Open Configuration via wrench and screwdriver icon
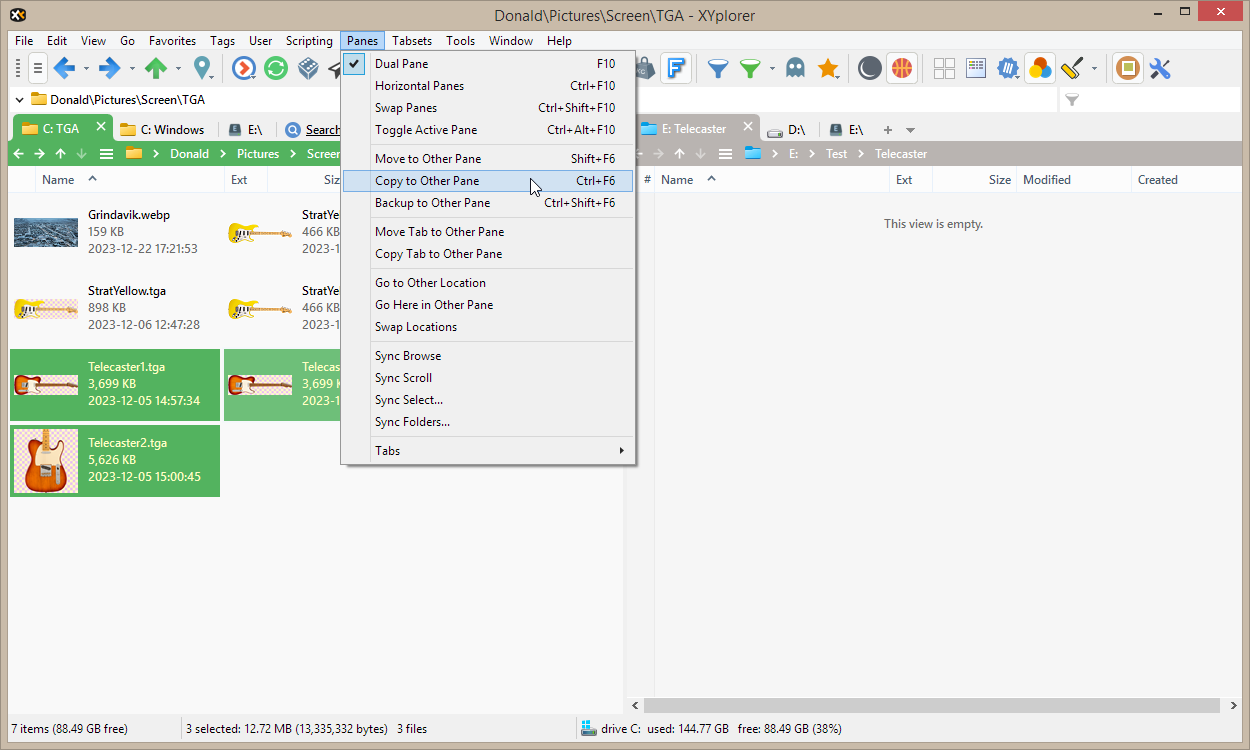Screen dimensions: 1250x750 [1160, 68]
